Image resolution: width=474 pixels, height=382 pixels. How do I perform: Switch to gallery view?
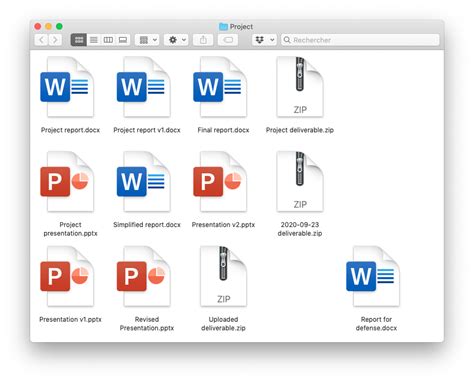coord(123,40)
